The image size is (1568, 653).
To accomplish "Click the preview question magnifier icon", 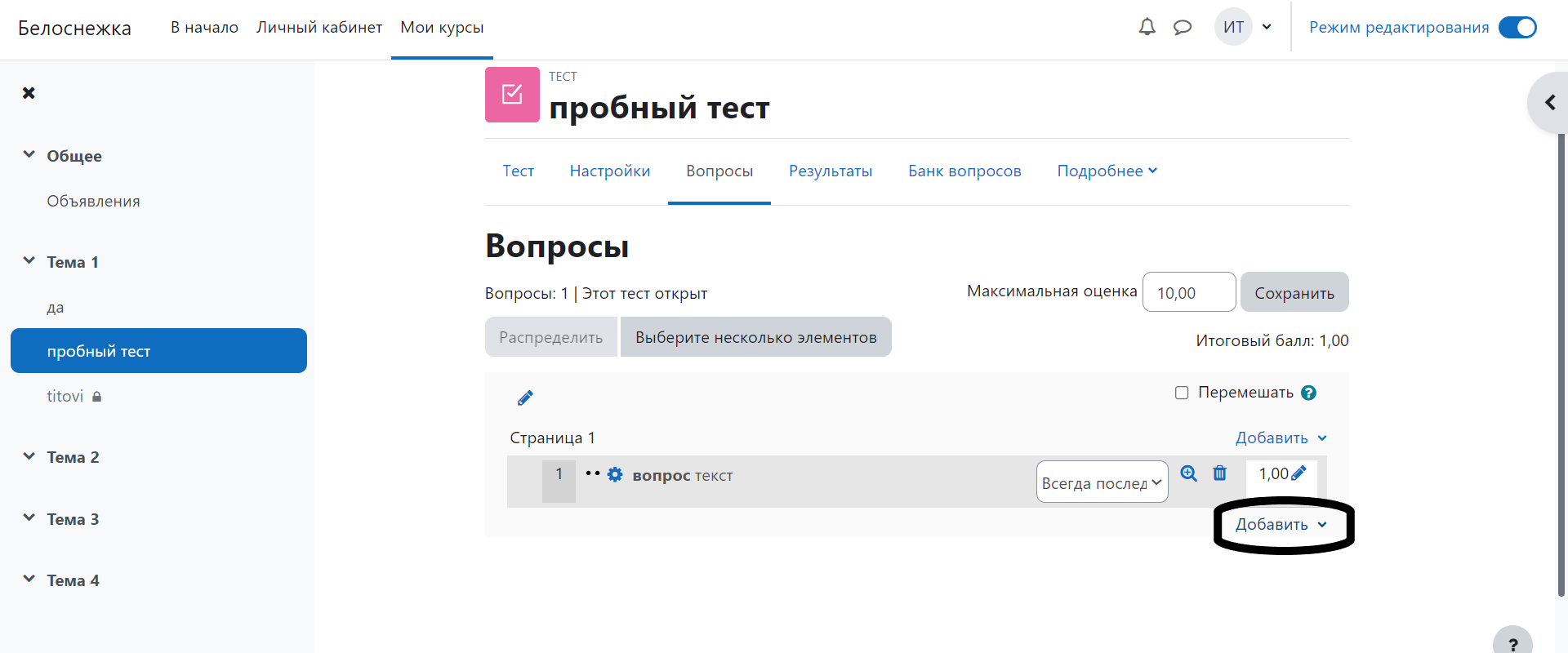I will tap(1188, 473).
